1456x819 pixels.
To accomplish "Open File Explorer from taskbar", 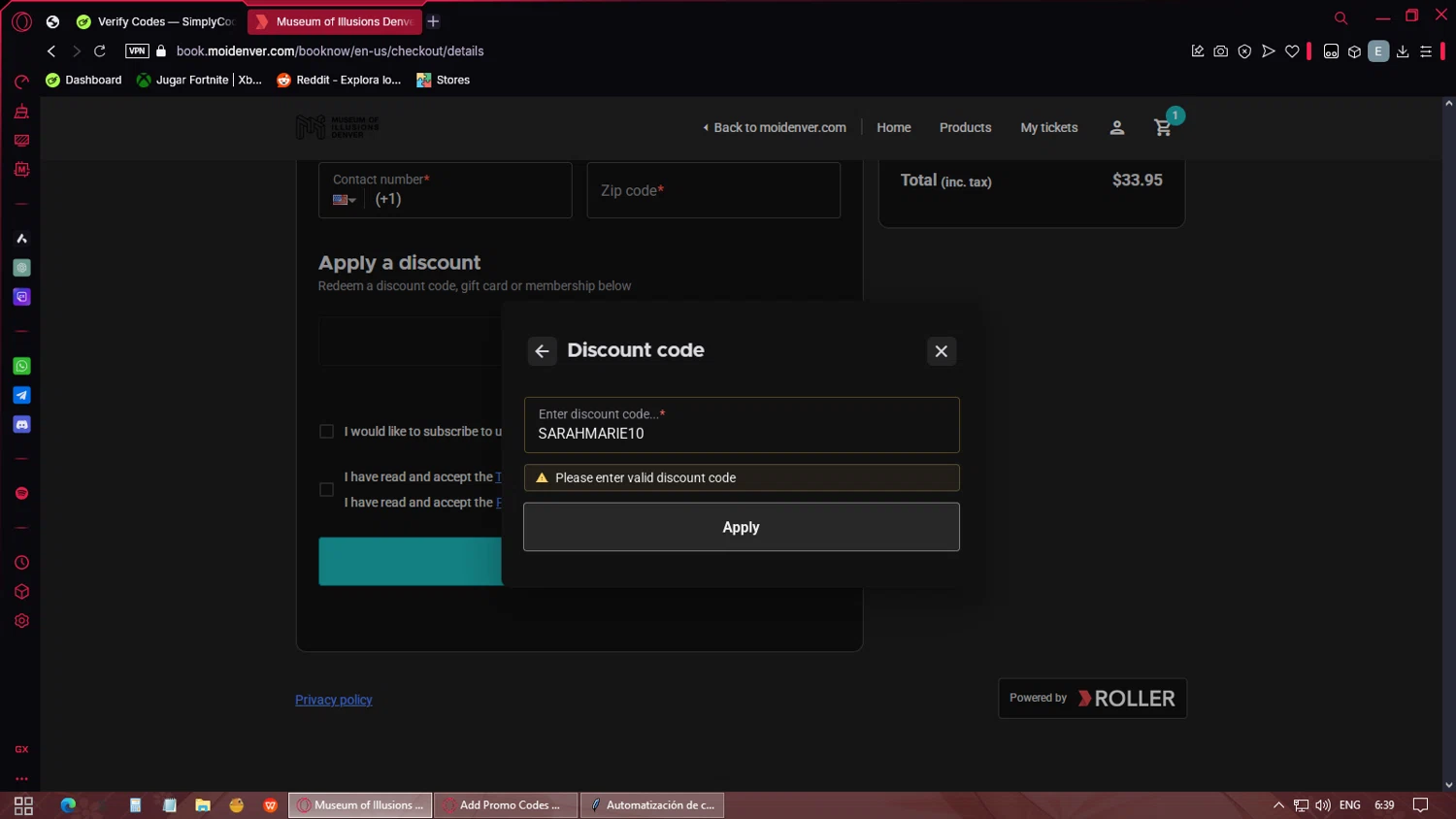I will pyautogui.click(x=203, y=805).
